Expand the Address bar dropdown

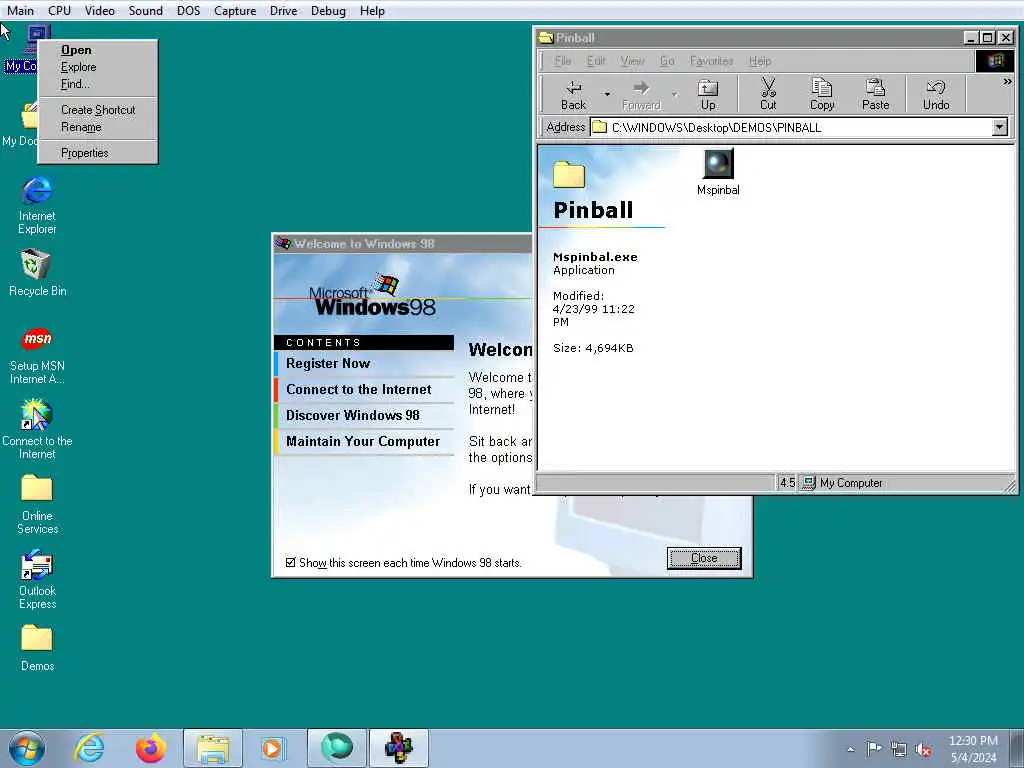click(999, 127)
